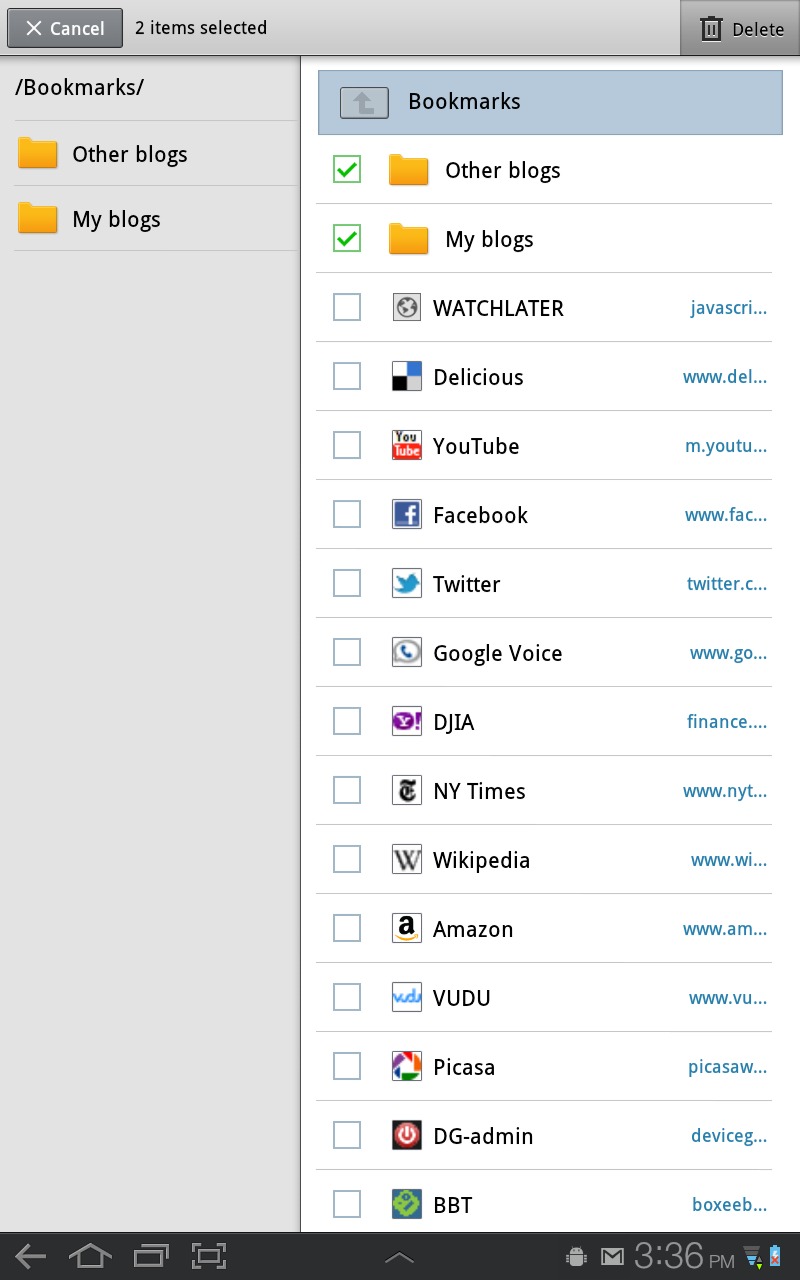Viewport: 800px width, 1280px height.
Task: Tap the Android back arrow
Action: coord(31,1256)
